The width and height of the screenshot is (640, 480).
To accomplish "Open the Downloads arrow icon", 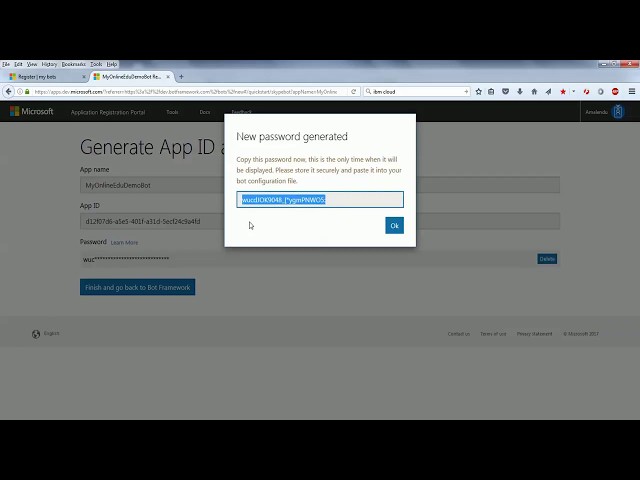I will tap(520, 91).
